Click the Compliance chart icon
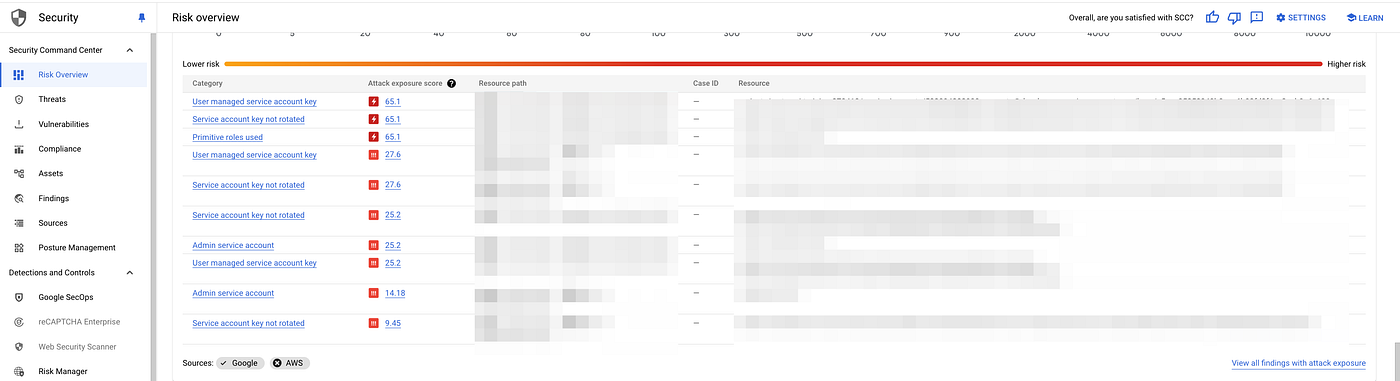This screenshot has height=381, width=1400. coord(19,149)
